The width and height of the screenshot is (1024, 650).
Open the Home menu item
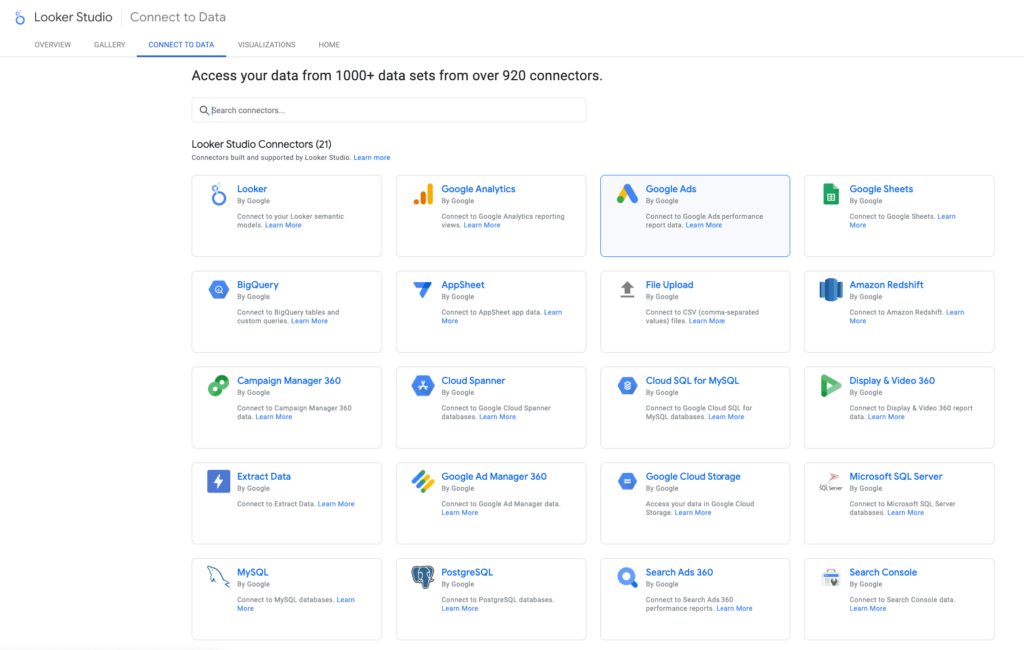pyautogui.click(x=329, y=44)
